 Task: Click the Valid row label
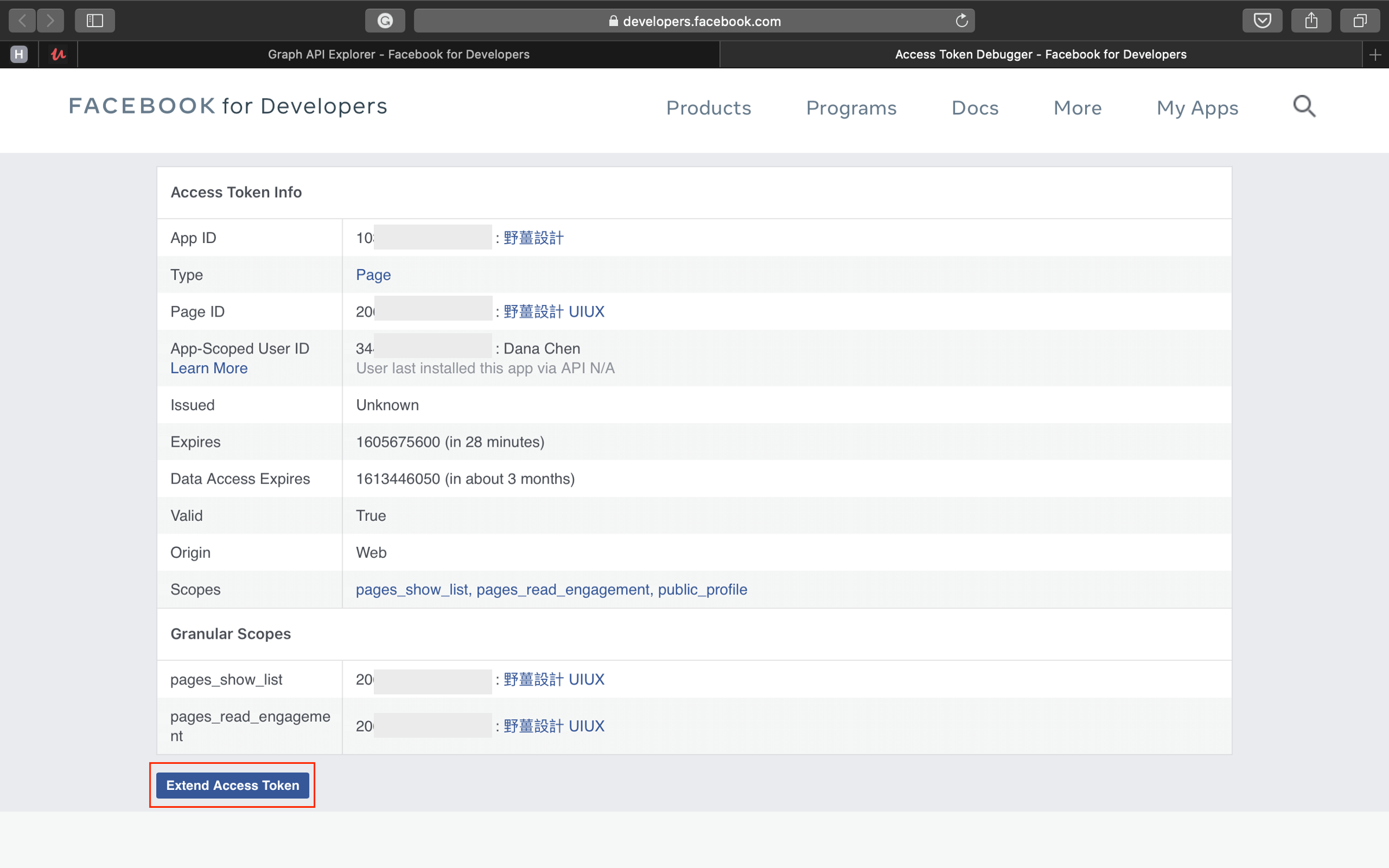pos(186,516)
